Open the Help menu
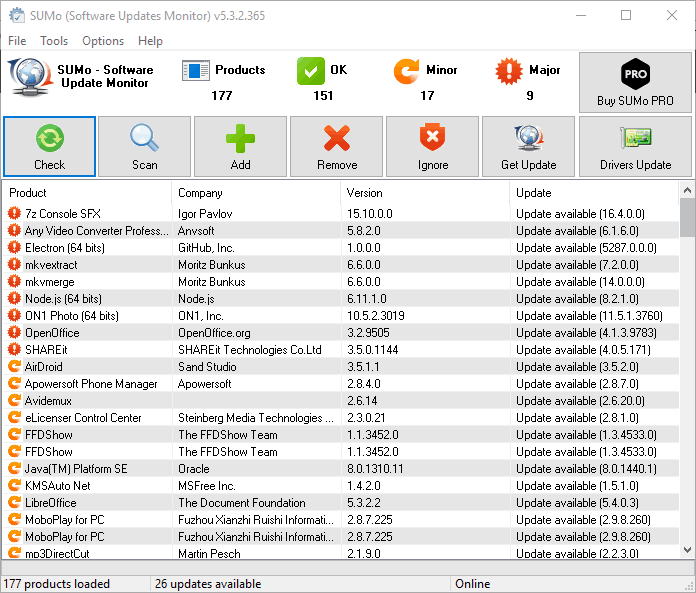 (150, 41)
